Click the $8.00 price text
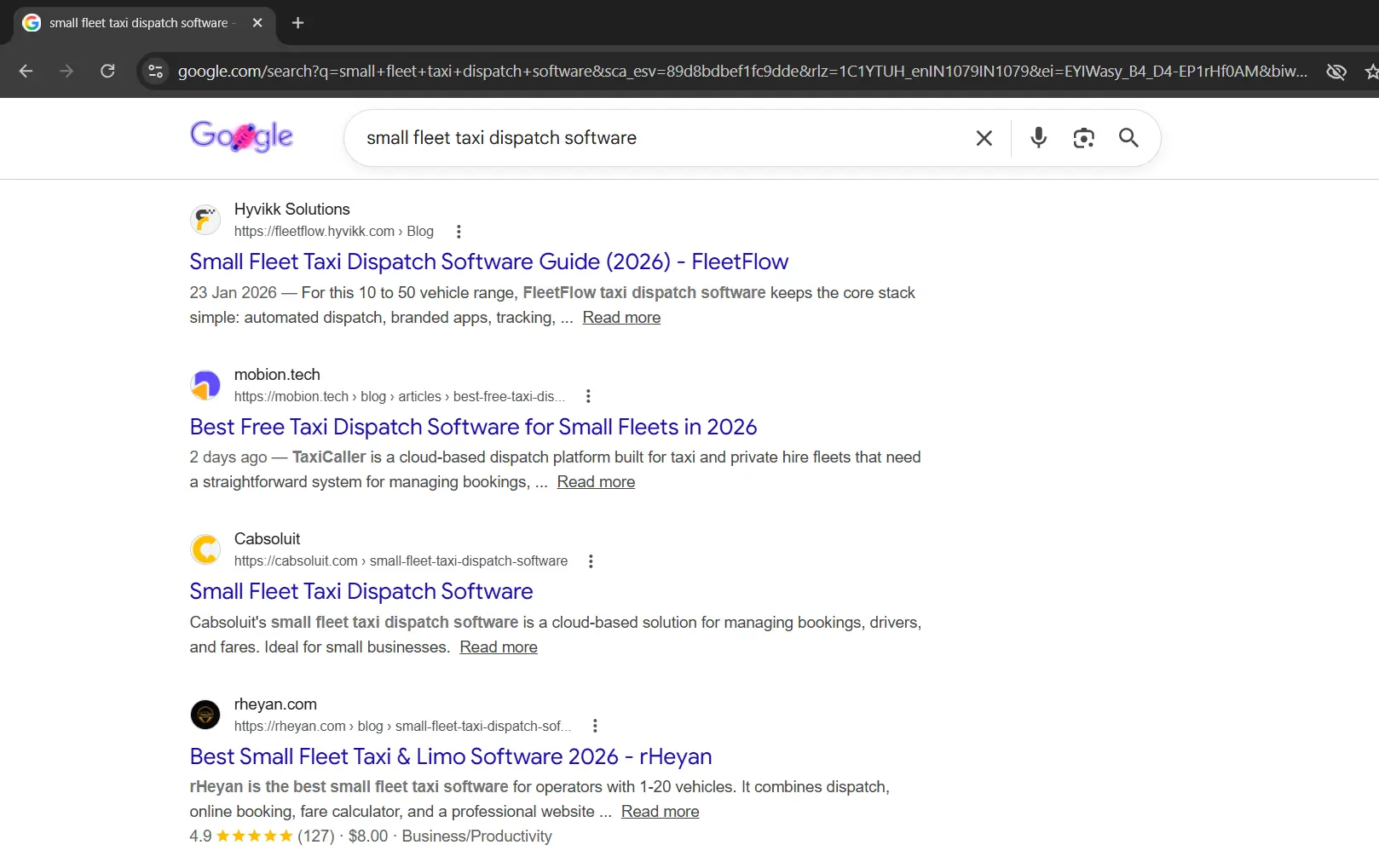 coord(368,836)
